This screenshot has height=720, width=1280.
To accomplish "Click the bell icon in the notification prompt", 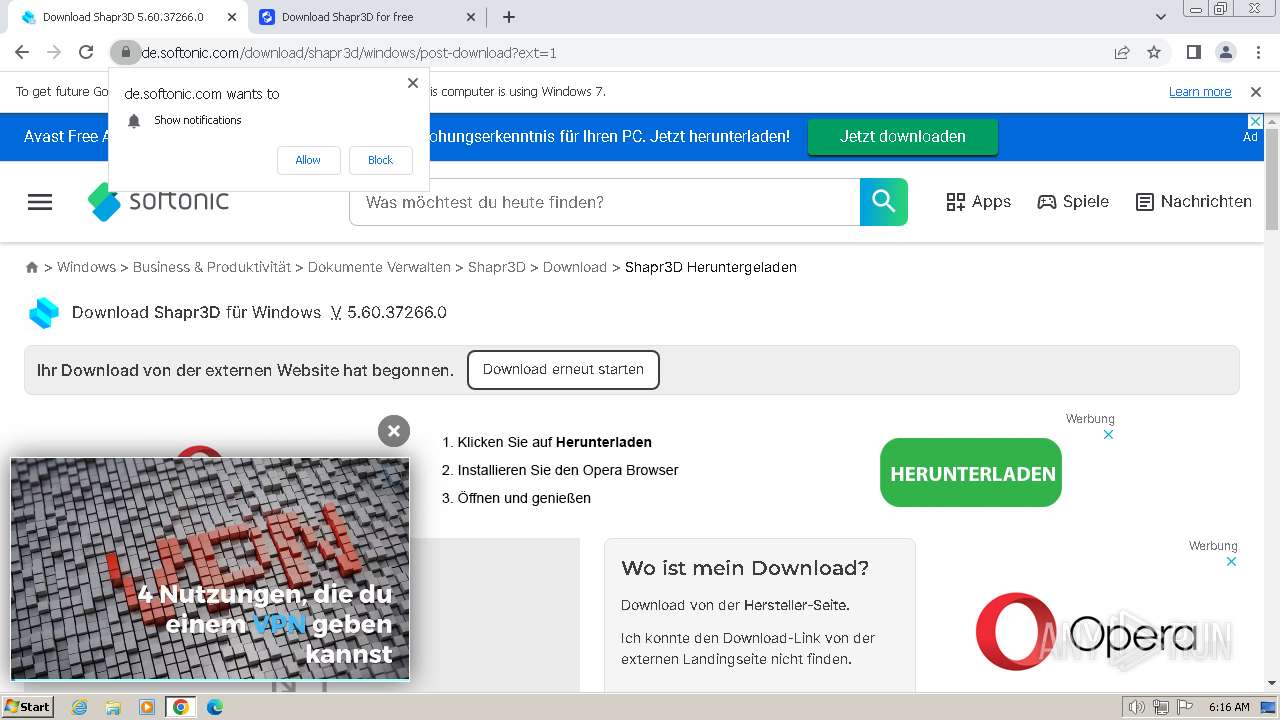I will 134,121.
